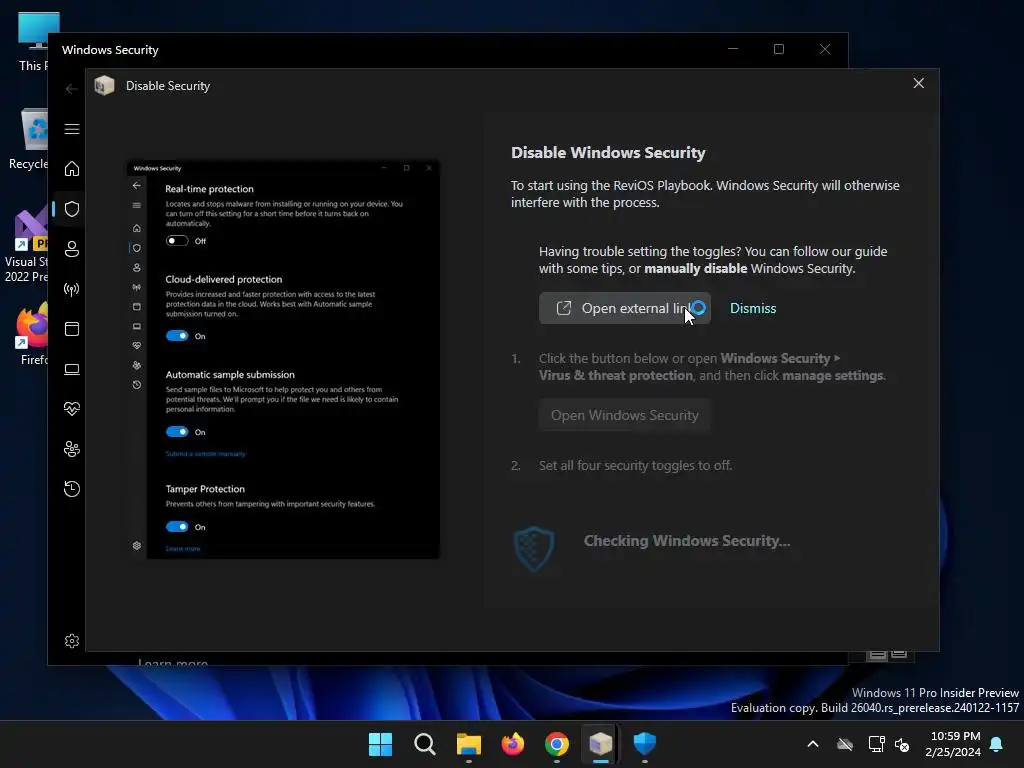Maximize the Windows Security window
Screen dimensions: 1024x768
coord(778,49)
